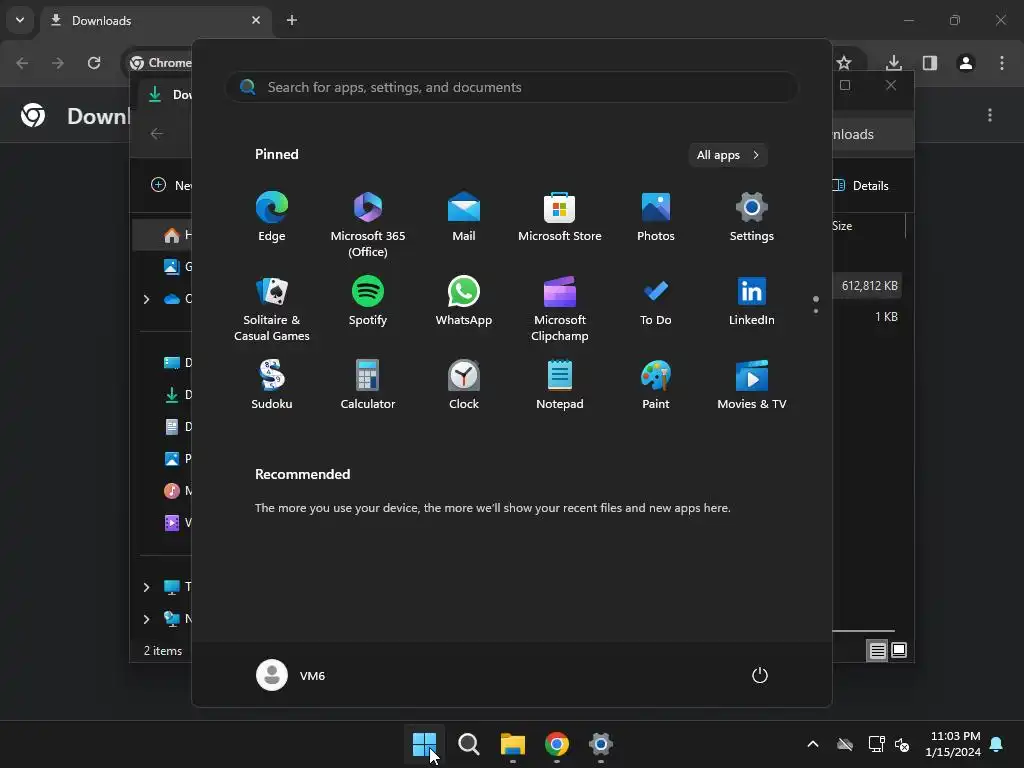Image resolution: width=1024 pixels, height=768 pixels.
Task: Launch Sudoku game
Action: (272, 385)
